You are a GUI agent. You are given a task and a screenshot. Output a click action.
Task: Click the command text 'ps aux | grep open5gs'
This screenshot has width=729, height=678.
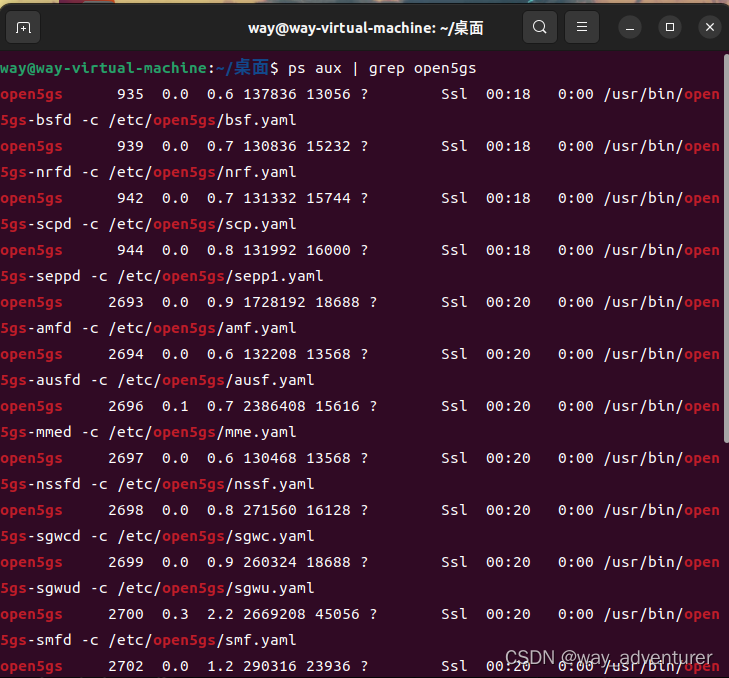point(382,69)
